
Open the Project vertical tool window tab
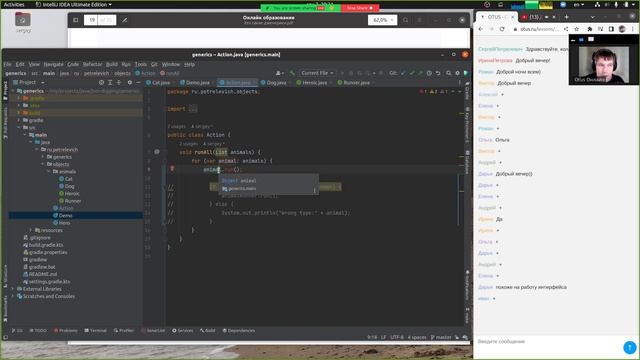pyautogui.click(x=5, y=91)
